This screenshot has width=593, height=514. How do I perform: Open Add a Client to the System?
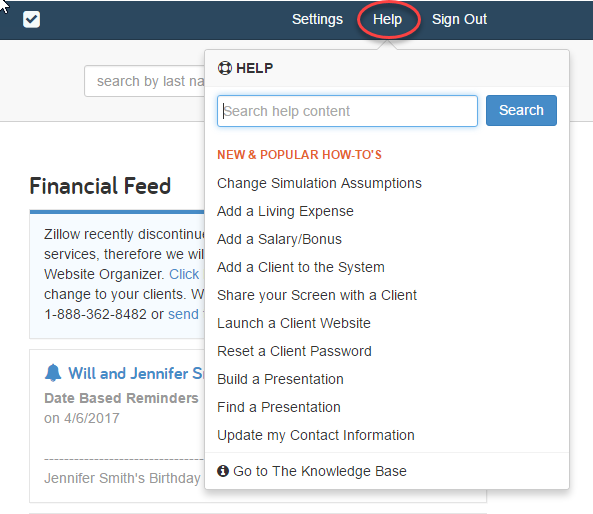pyautogui.click(x=301, y=267)
